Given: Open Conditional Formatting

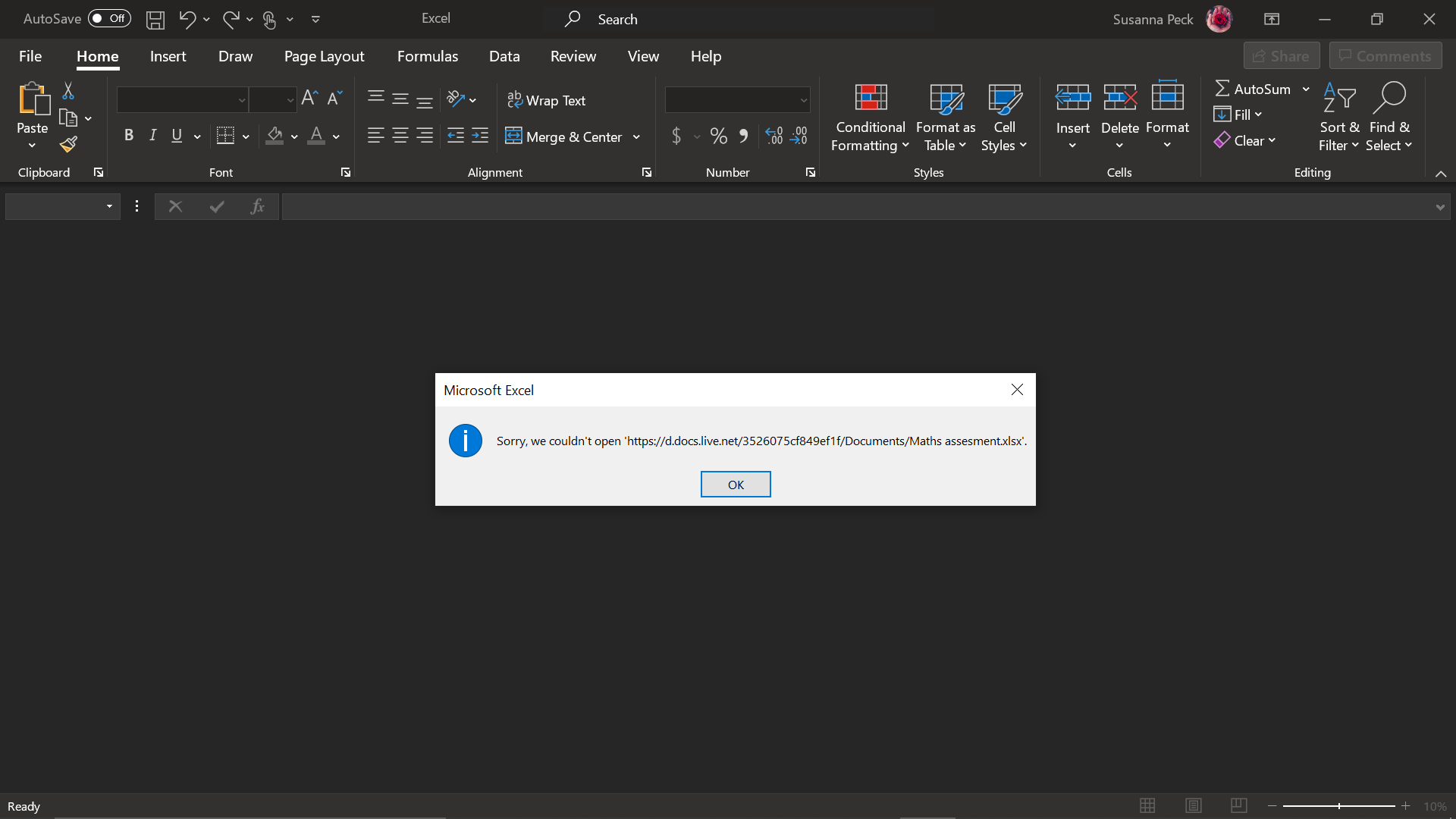Looking at the screenshot, I should [x=870, y=118].
